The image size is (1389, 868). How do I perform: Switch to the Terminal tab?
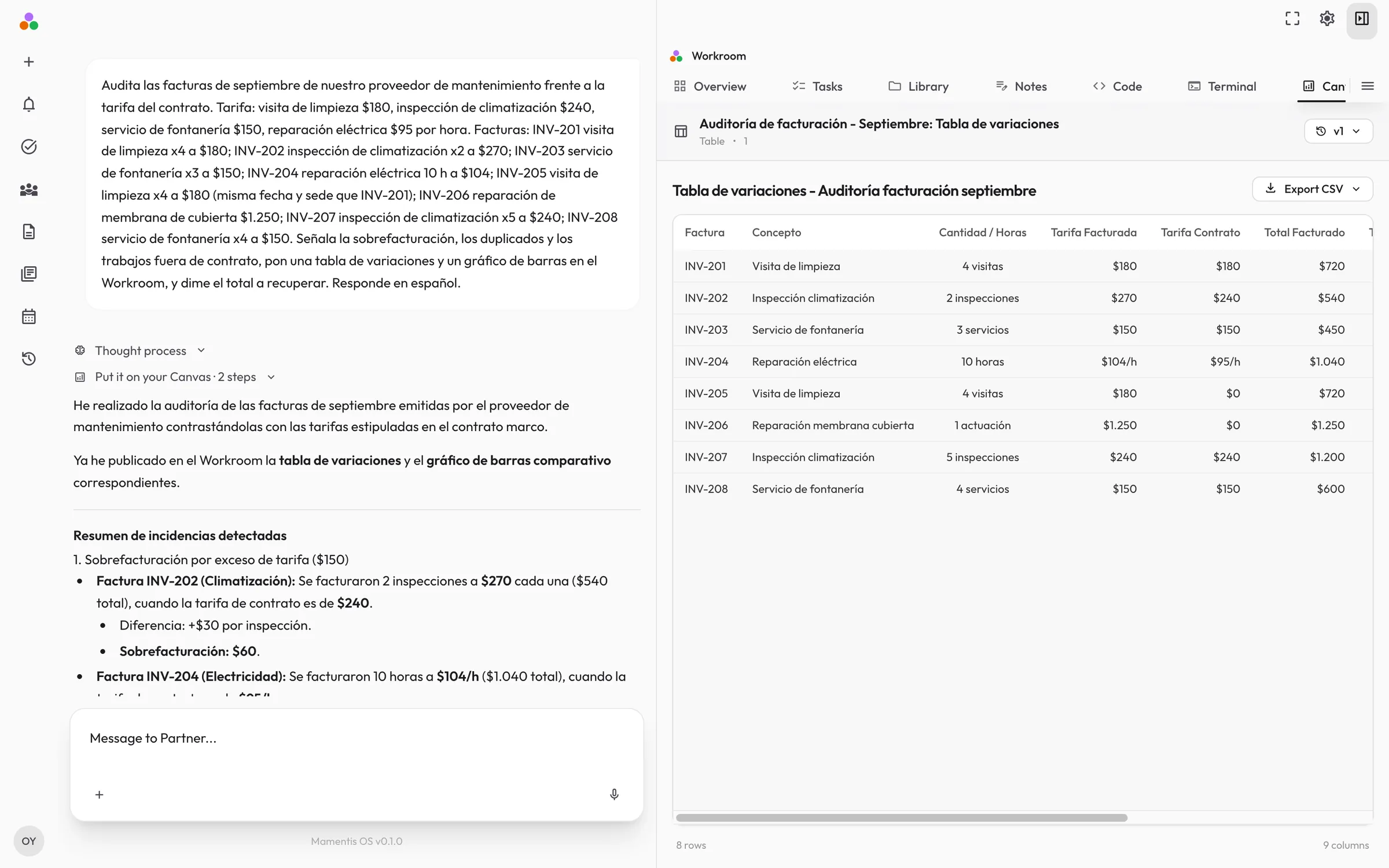[x=1222, y=86]
